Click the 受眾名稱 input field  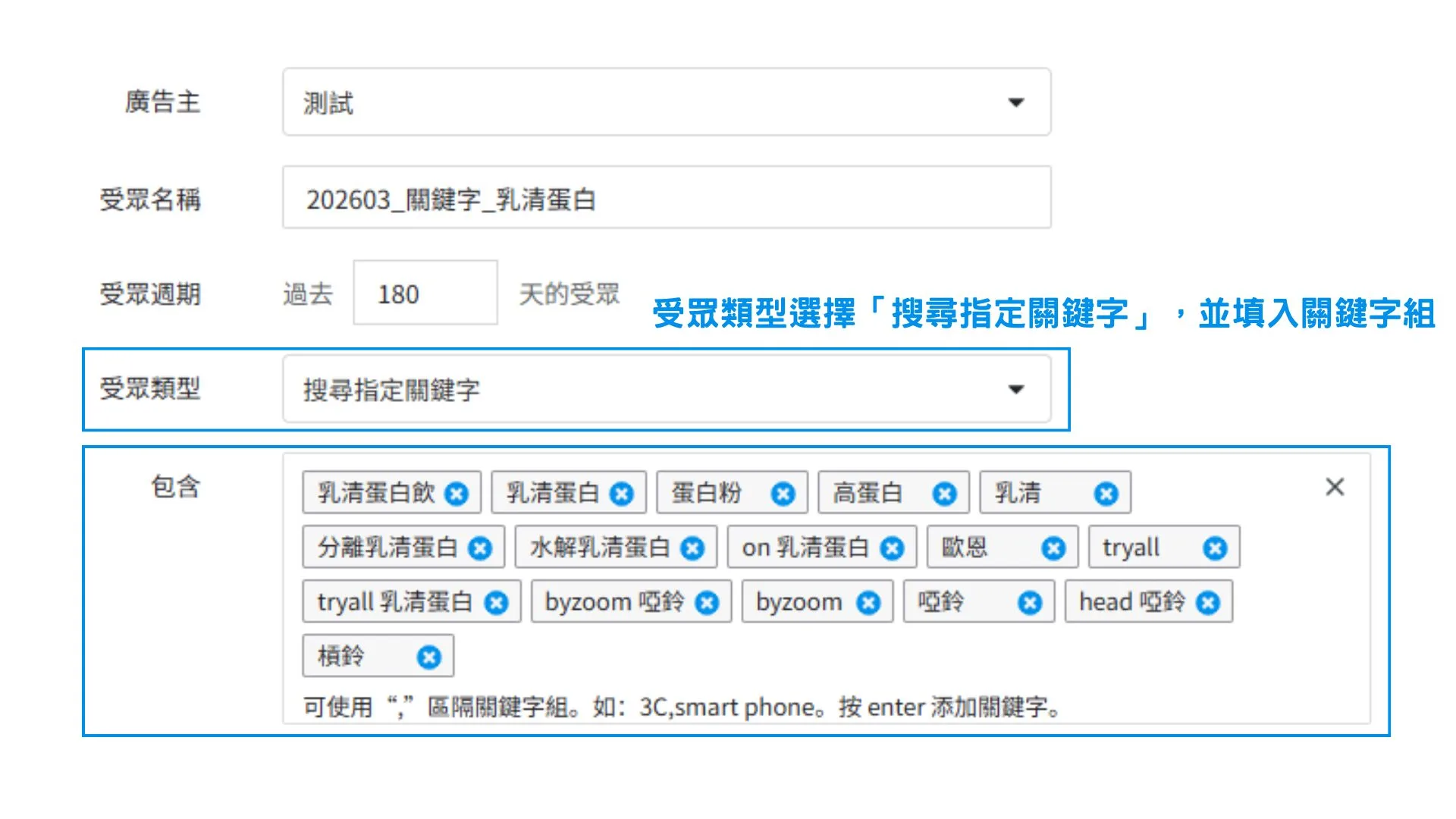(x=666, y=198)
